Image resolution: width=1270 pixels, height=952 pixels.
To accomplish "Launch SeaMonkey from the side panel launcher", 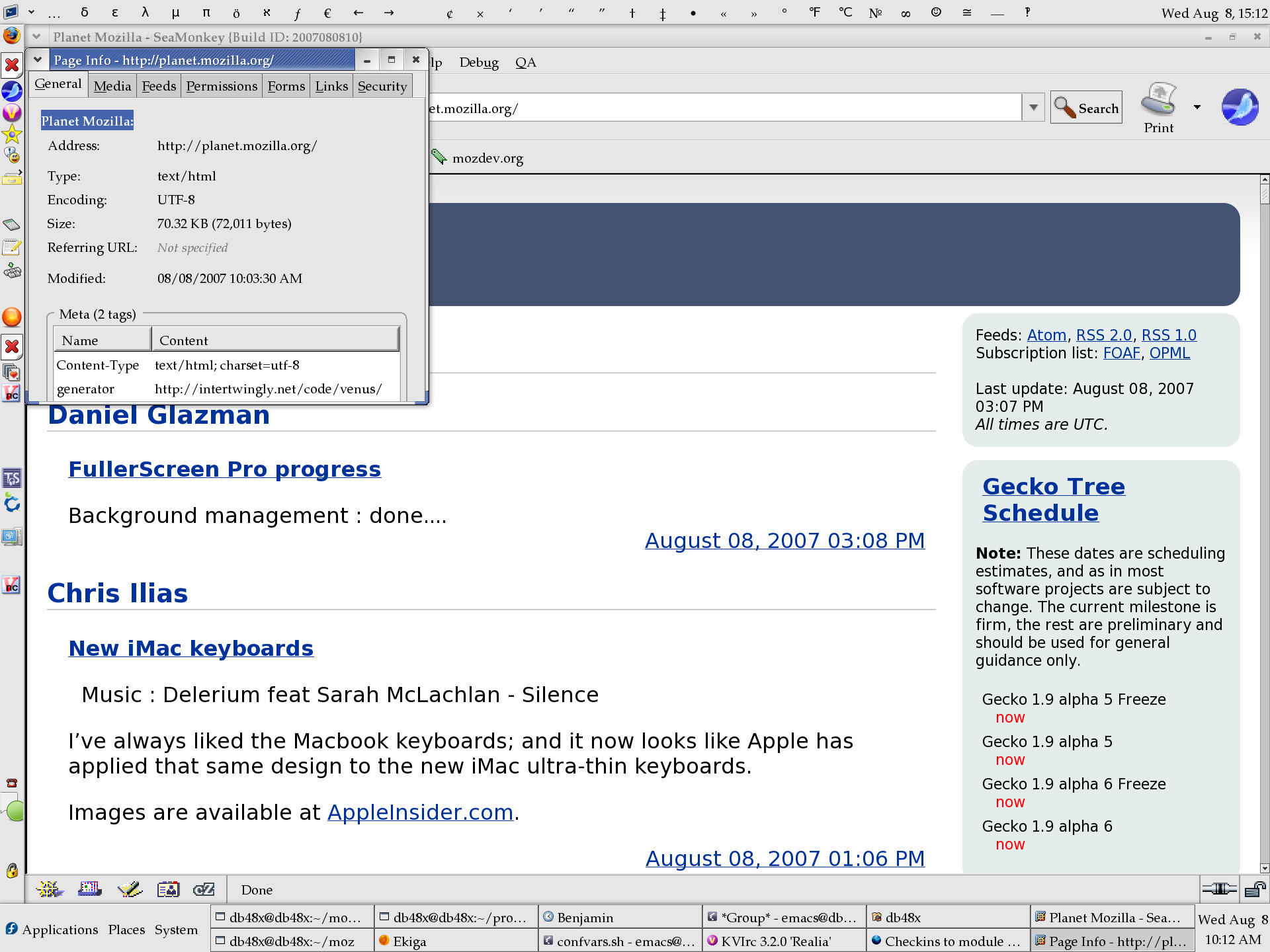I will 12,91.
